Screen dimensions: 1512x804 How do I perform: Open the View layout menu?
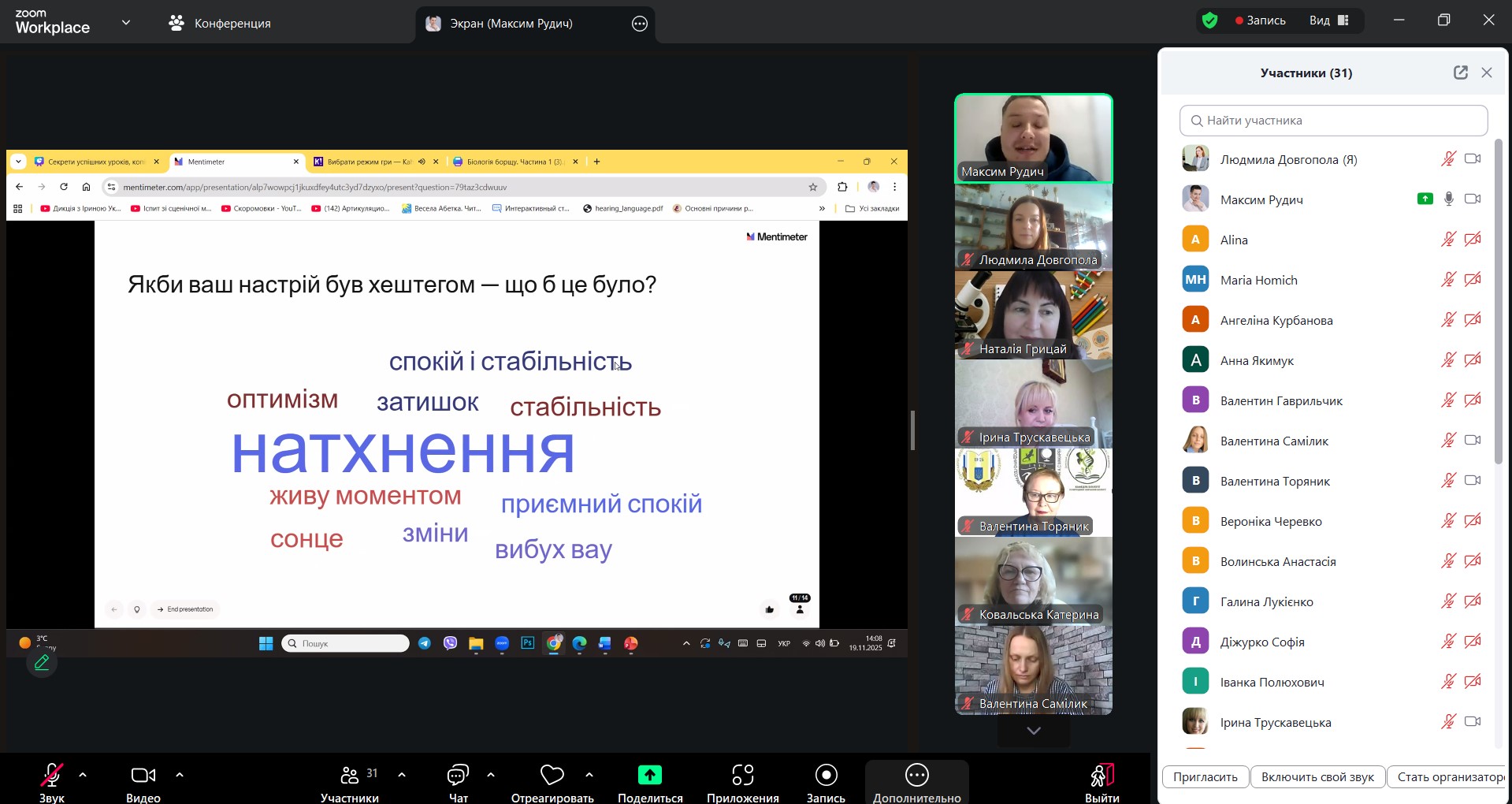point(1329,20)
